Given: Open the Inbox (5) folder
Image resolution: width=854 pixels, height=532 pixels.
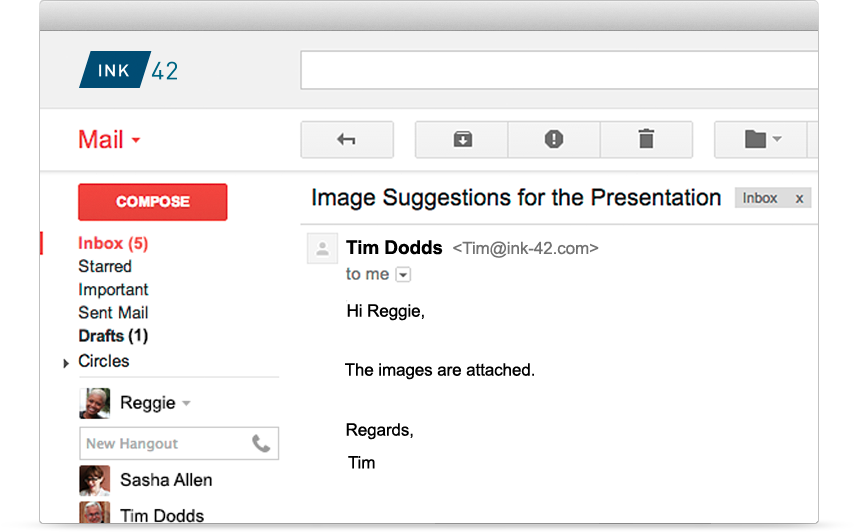Looking at the screenshot, I should coord(113,243).
